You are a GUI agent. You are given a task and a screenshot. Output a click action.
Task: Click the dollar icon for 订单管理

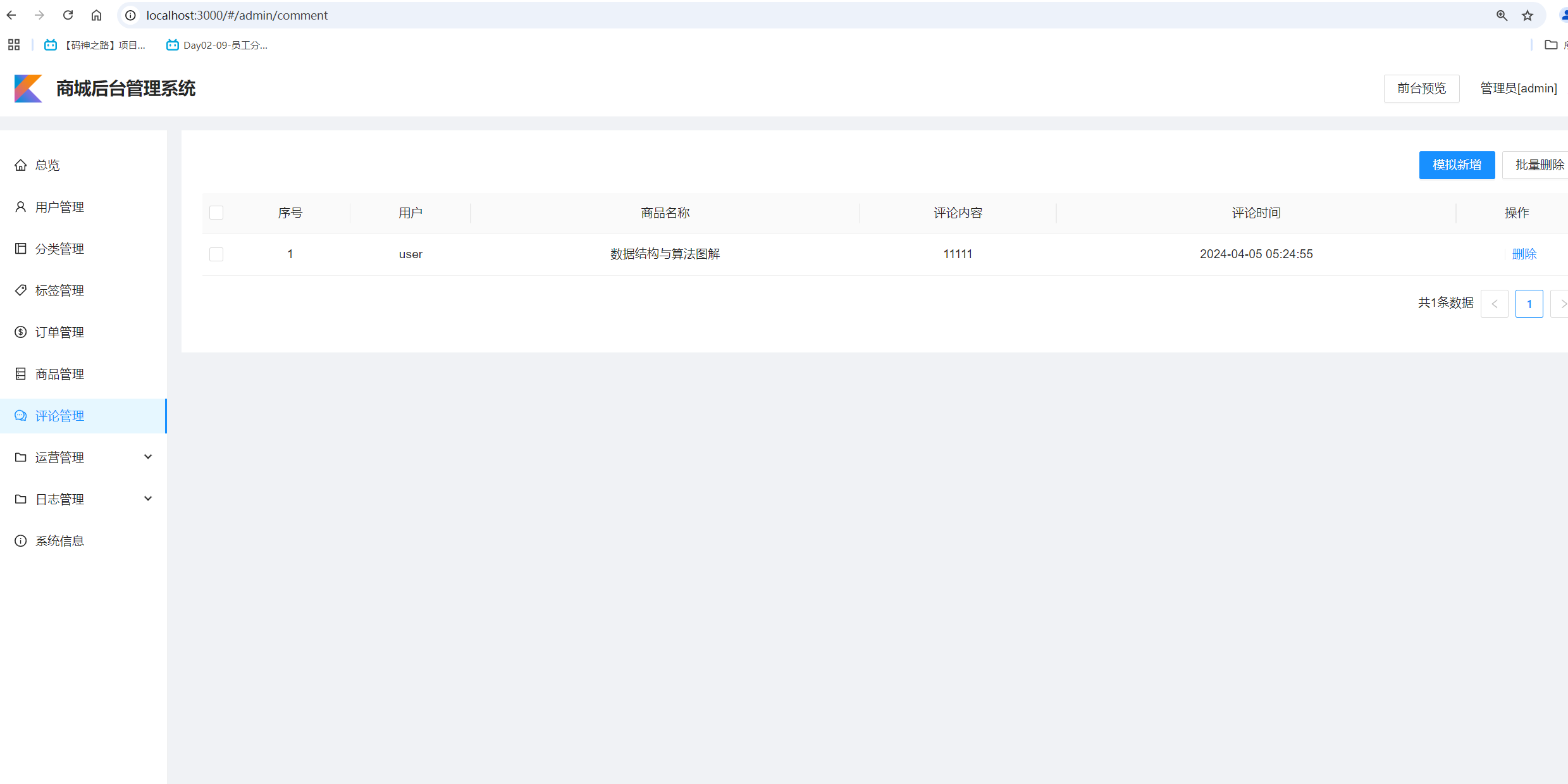click(21, 332)
